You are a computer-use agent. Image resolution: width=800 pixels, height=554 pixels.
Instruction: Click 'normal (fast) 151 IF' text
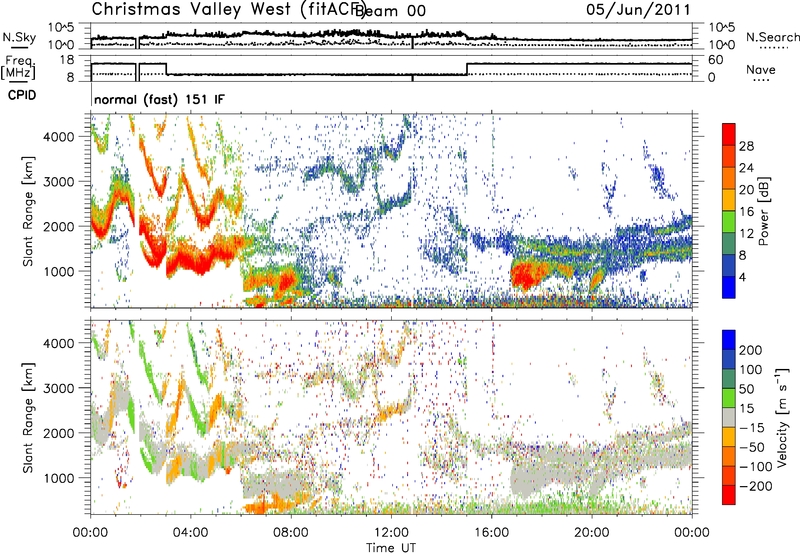click(159, 99)
